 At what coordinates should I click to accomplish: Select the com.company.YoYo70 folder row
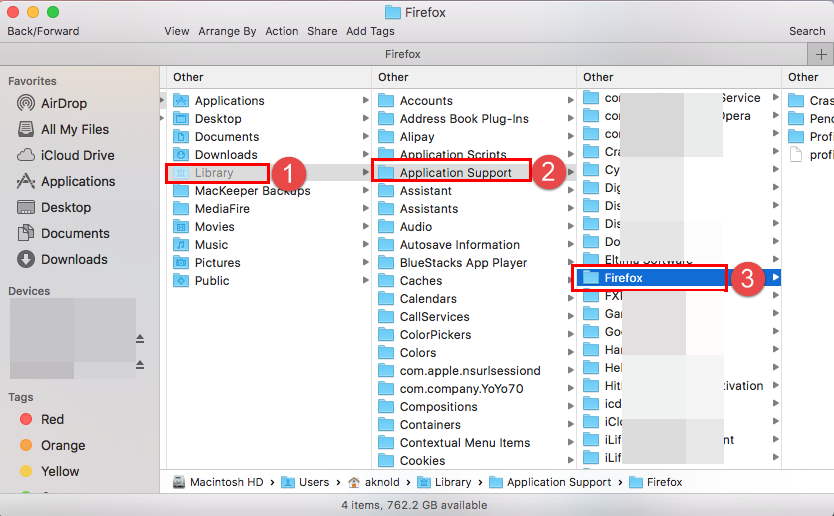point(473,389)
